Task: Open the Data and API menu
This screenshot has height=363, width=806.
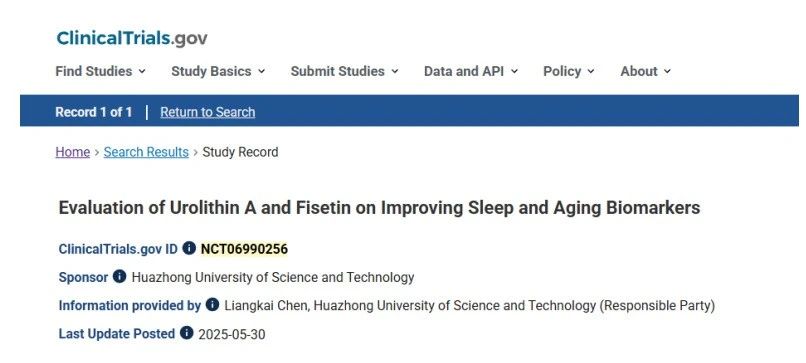Action: click(470, 71)
